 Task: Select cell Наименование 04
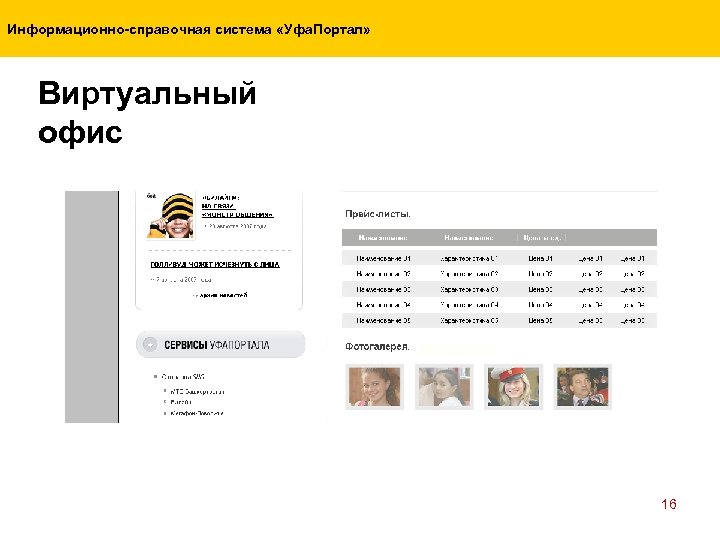[383, 305]
